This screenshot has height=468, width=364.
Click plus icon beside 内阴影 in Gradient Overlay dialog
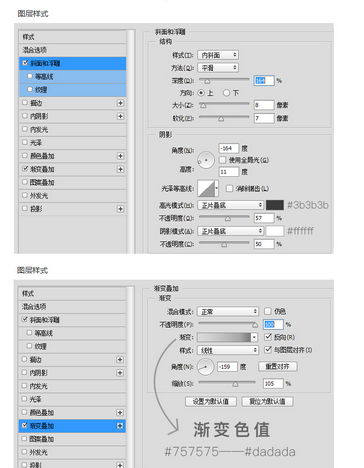coord(120,373)
